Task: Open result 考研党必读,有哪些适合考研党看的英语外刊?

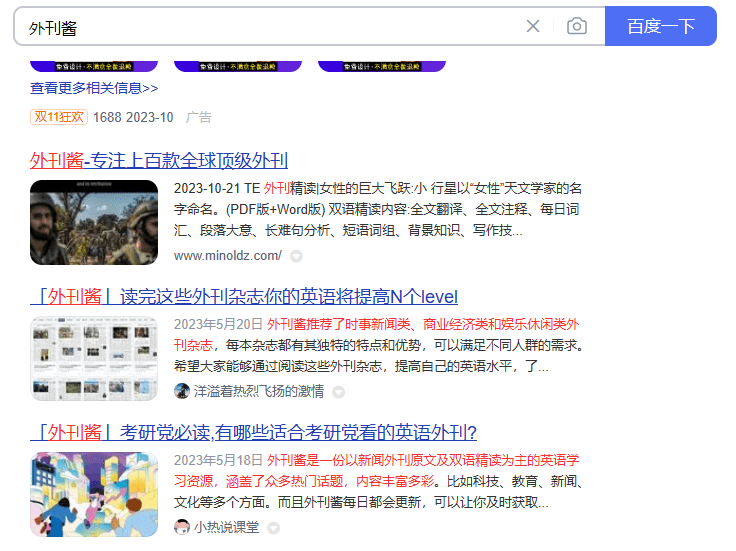Action: point(253,433)
